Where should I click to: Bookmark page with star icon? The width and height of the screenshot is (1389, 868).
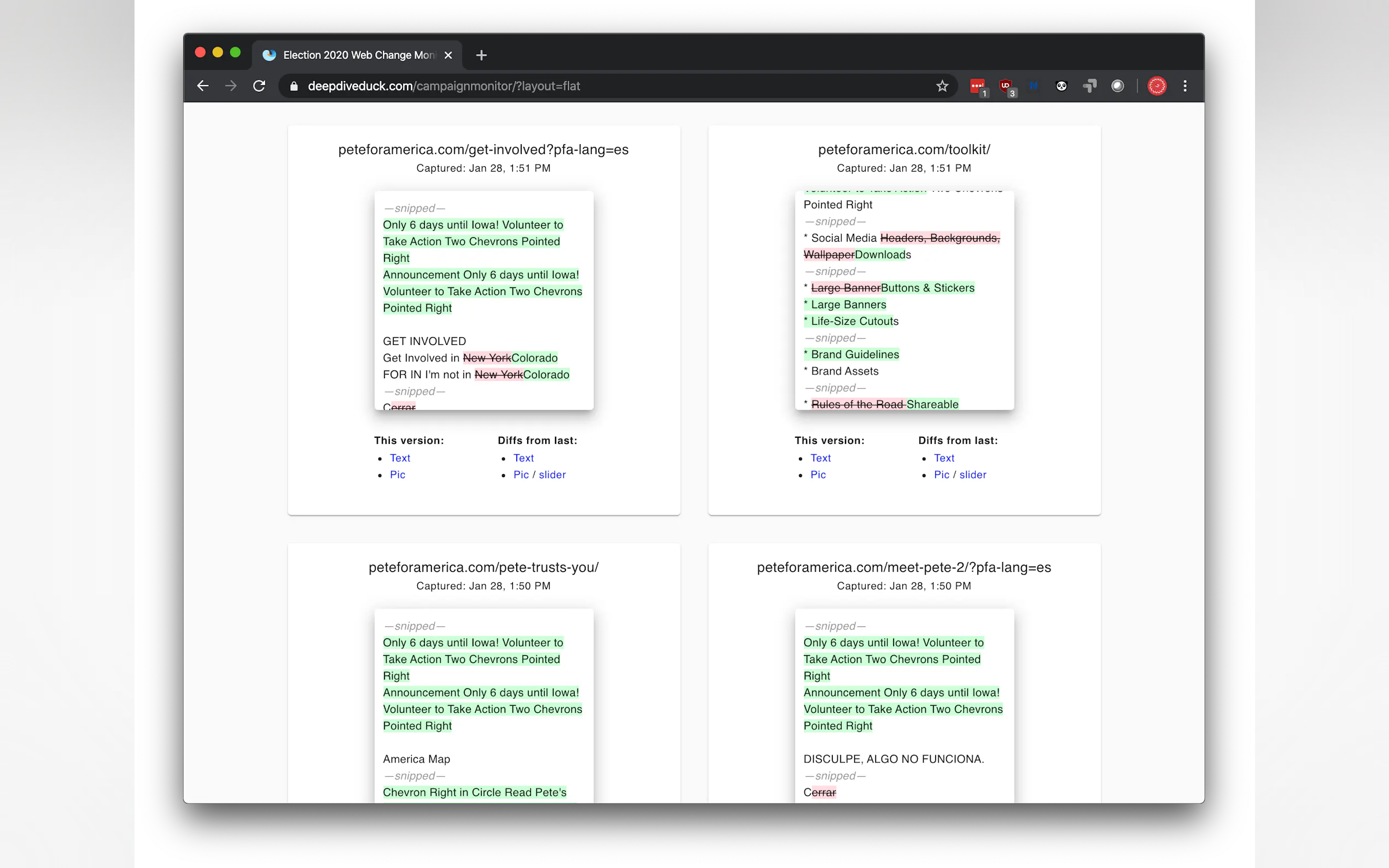942,86
